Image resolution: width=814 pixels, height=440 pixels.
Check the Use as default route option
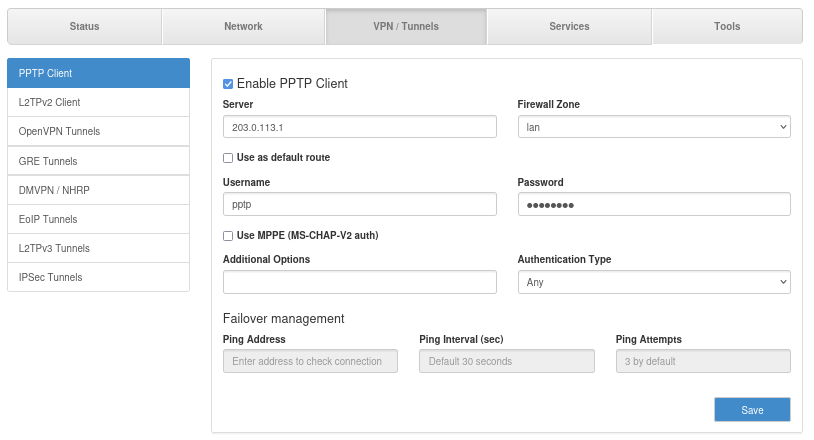[228, 158]
